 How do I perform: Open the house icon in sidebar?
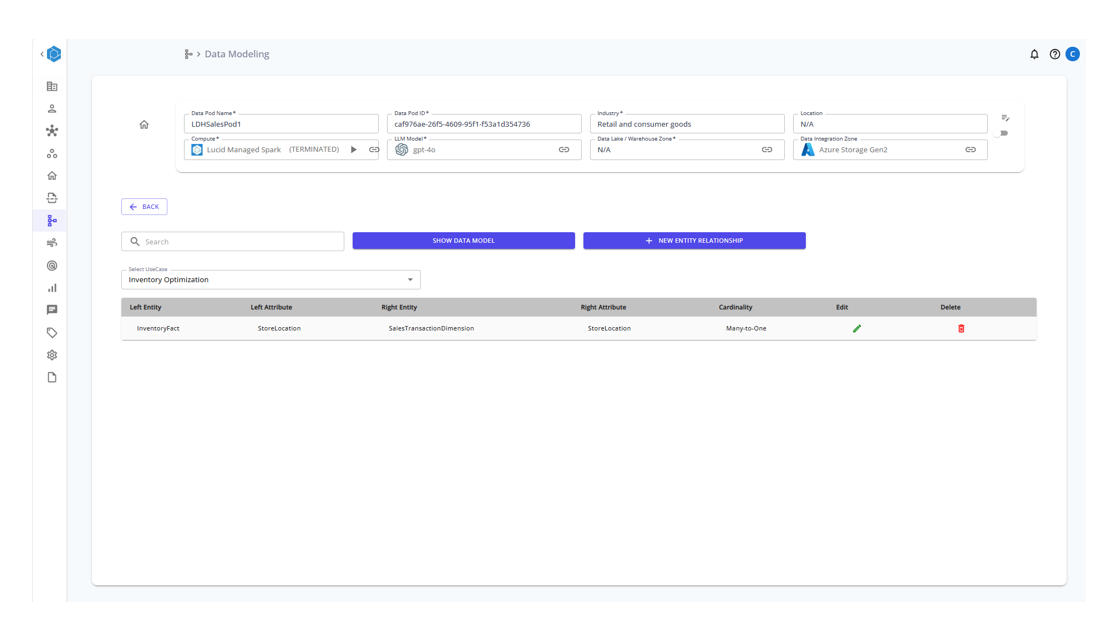(x=52, y=176)
